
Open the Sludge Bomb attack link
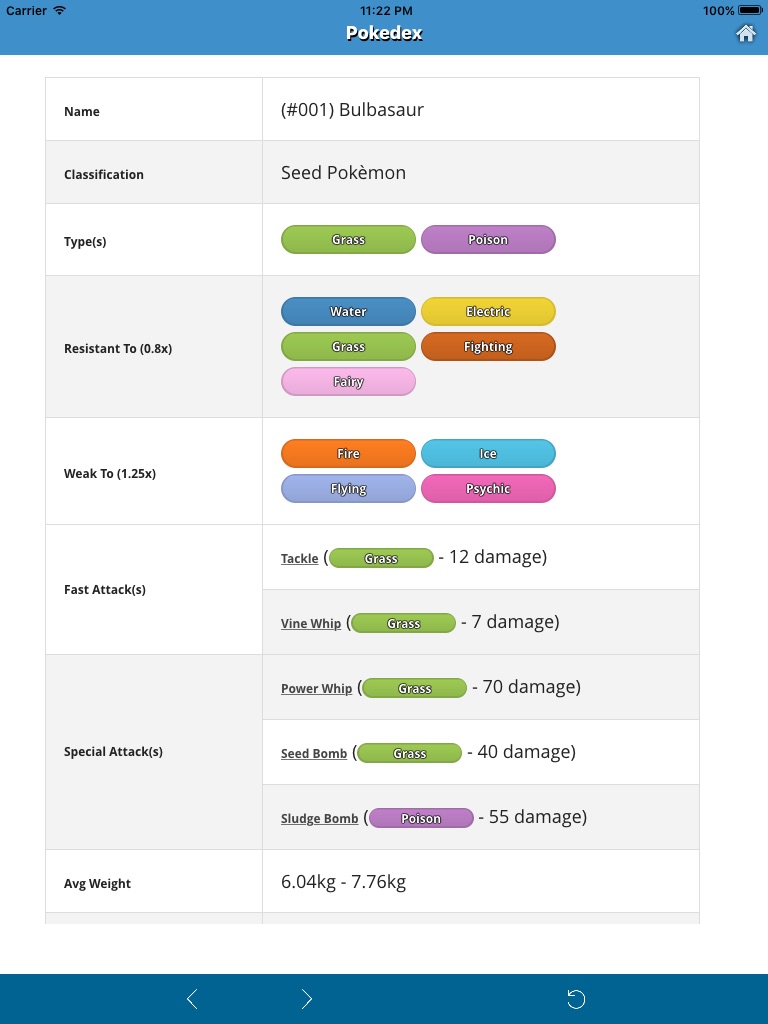click(x=319, y=819)
